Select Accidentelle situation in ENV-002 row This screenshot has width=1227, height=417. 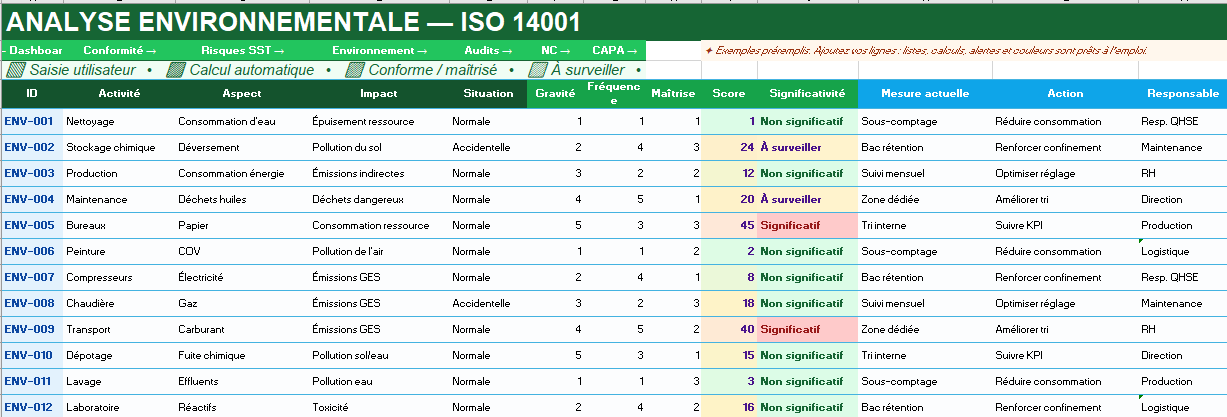coord(488,147)
